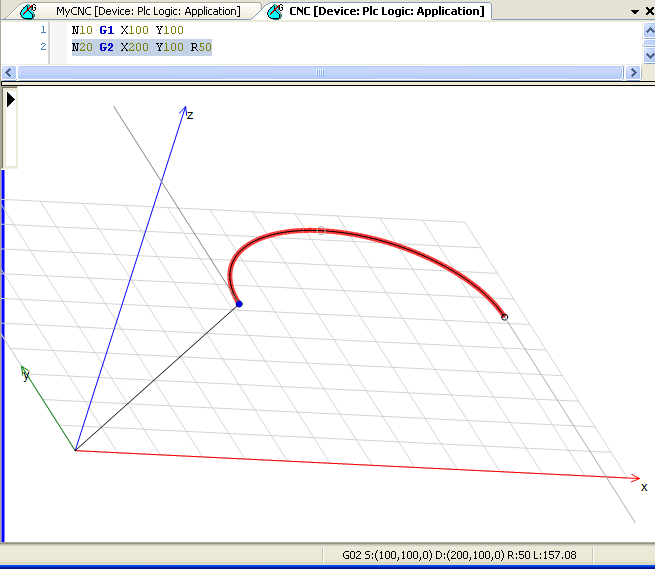This screenshot has width=655, height=569.
Task: Click the horizontal scrollbar left arrow
Action: pyautogui.click(x=9, y=72)
